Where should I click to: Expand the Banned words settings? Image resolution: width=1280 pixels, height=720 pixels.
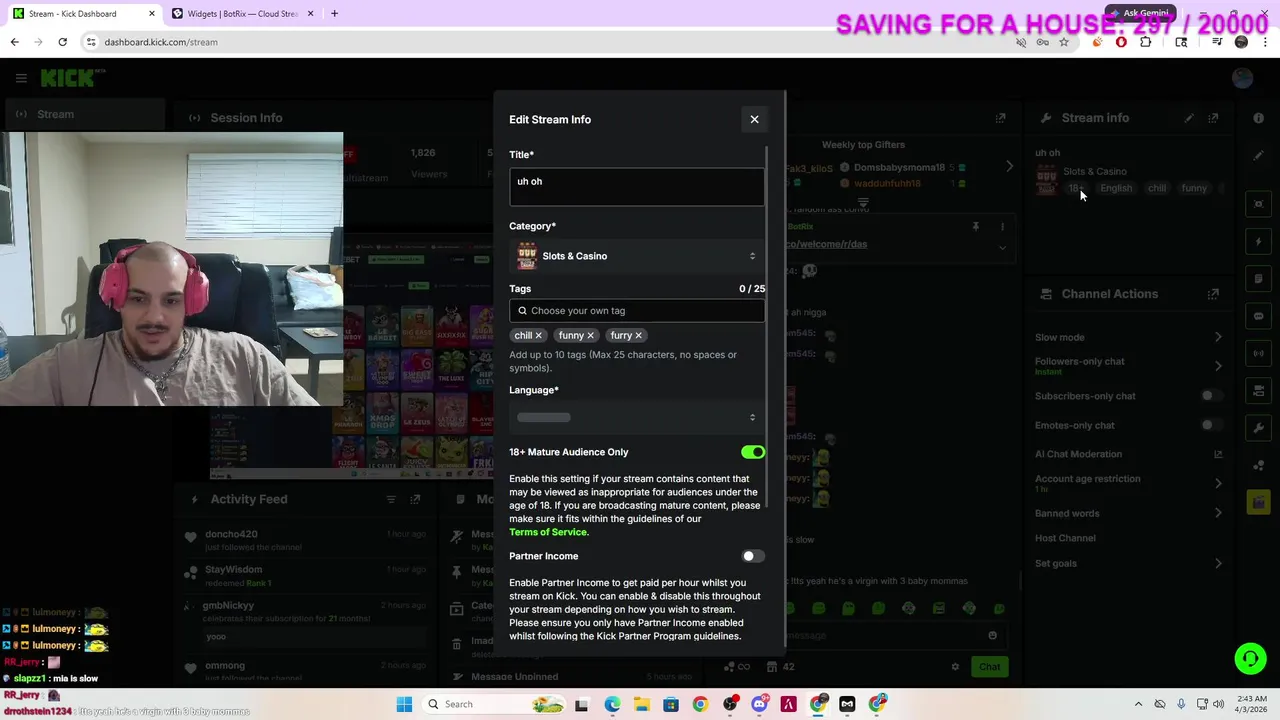point(1128,513)
